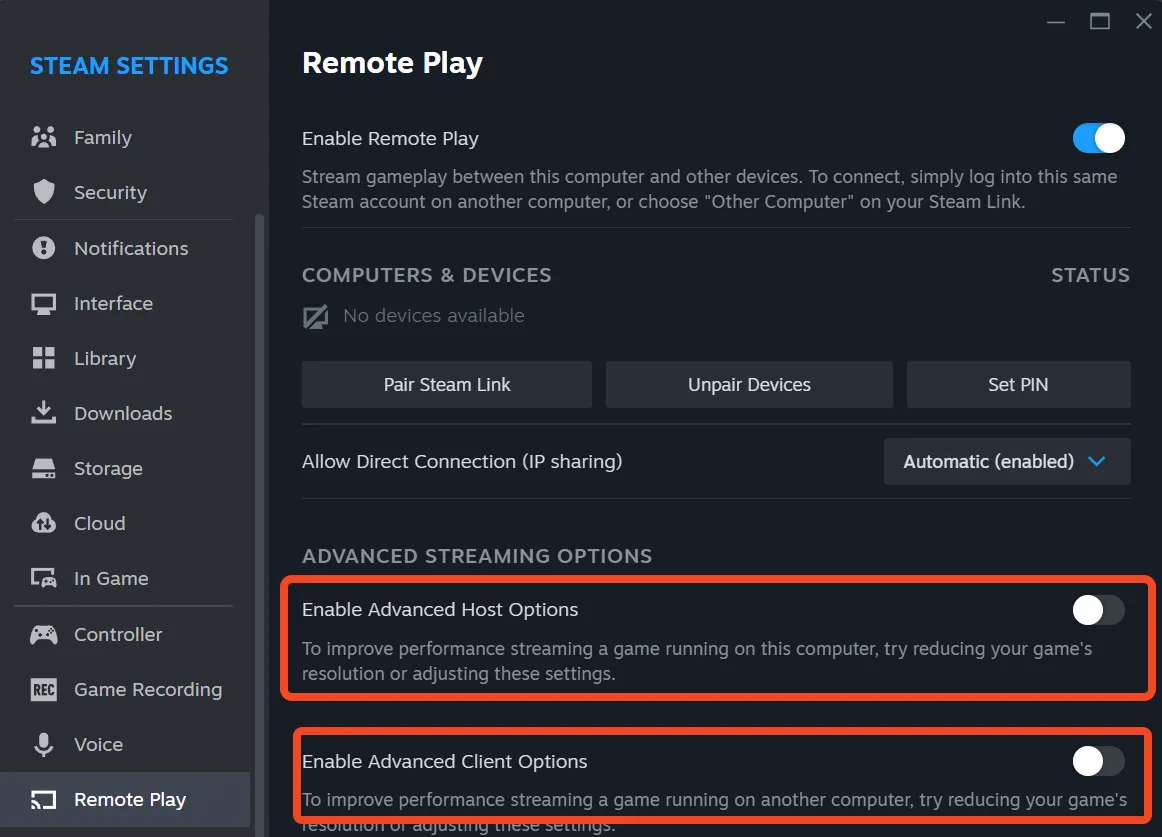Click the Interface monitor icon
The width and height of the screenshot is (1162, 837).
tap(45, 303)
